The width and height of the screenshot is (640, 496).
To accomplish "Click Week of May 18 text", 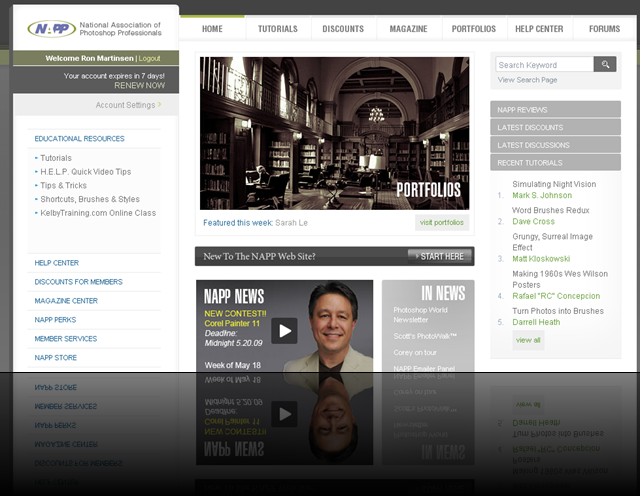I will [x=233, y=365].
